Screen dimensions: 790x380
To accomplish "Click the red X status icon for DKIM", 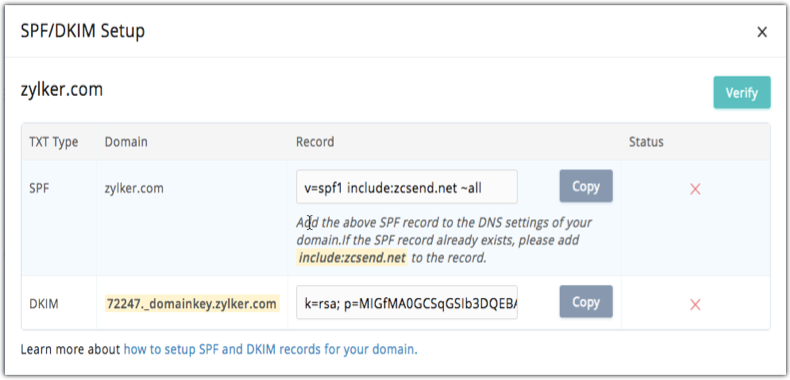I will point(695,304).
